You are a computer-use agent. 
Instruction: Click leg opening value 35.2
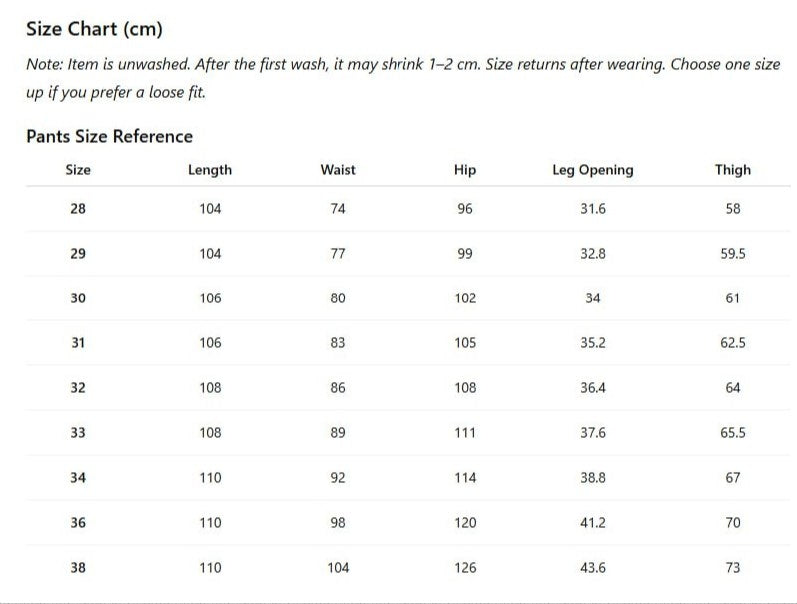click(x=593, y=343)
